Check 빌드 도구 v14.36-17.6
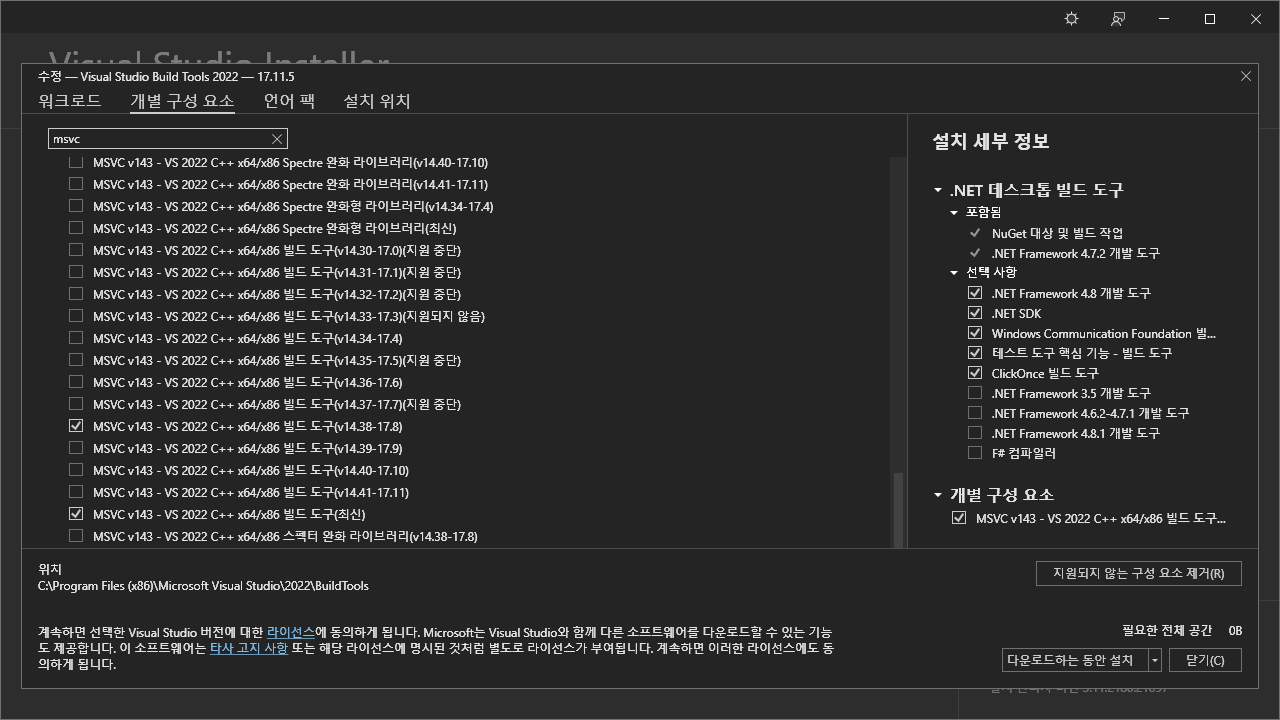This screenshot has height=720, width=1280. 76,382
